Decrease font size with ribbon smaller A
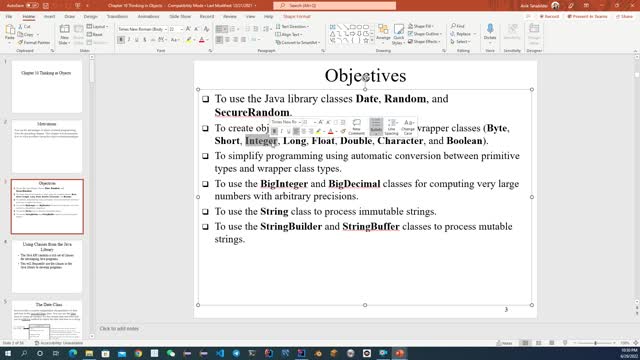Image resolution: width=640 pixels, height=360 pixels. 196,29
